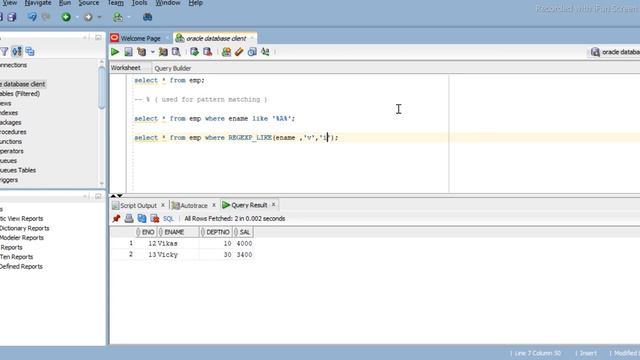
Task: Click the Connections panel vertical scrollbar
Action: (x=102, y=88)
